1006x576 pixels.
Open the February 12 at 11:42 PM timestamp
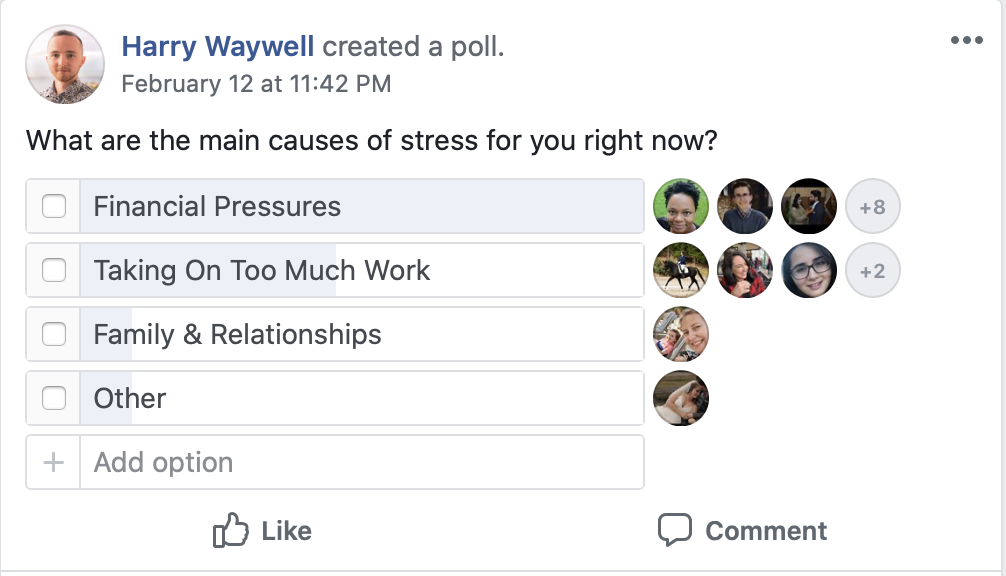coord(256,84)
